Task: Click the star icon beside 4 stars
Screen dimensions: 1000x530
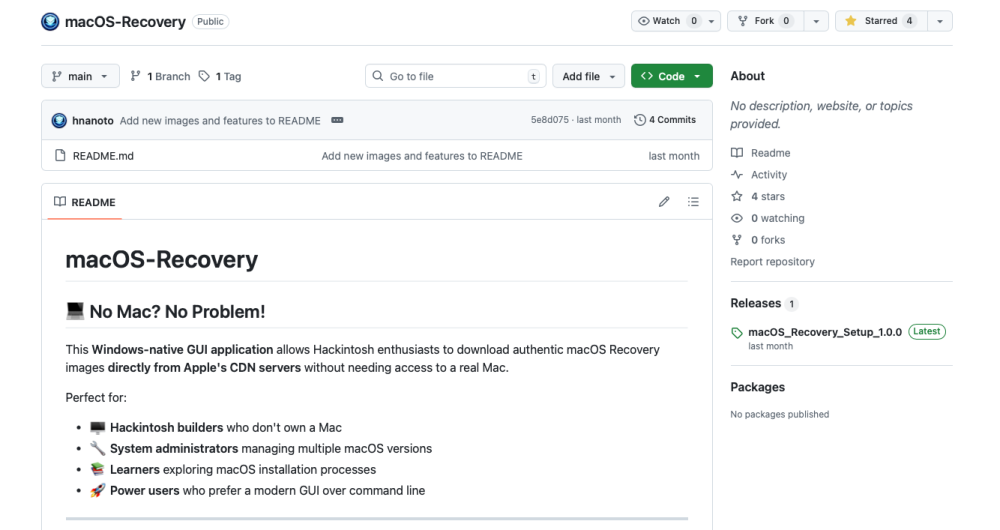Action: click(737, 196)
